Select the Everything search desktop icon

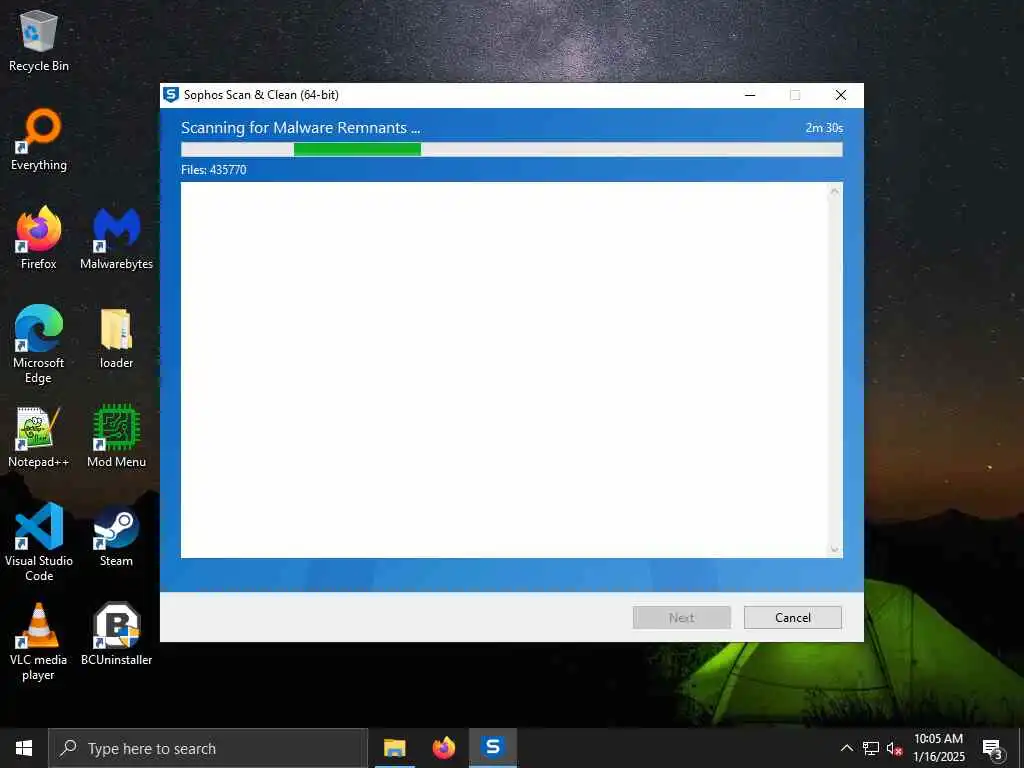click(x=39, y=139)
